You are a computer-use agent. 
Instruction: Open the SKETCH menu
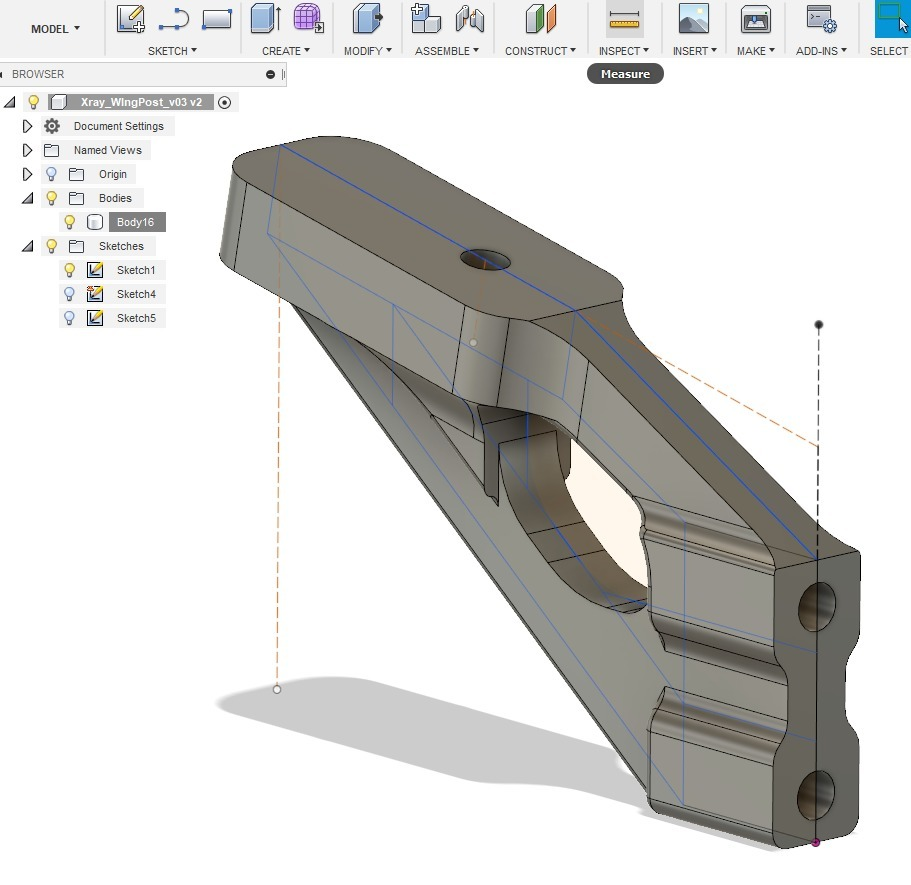point(171,50)
